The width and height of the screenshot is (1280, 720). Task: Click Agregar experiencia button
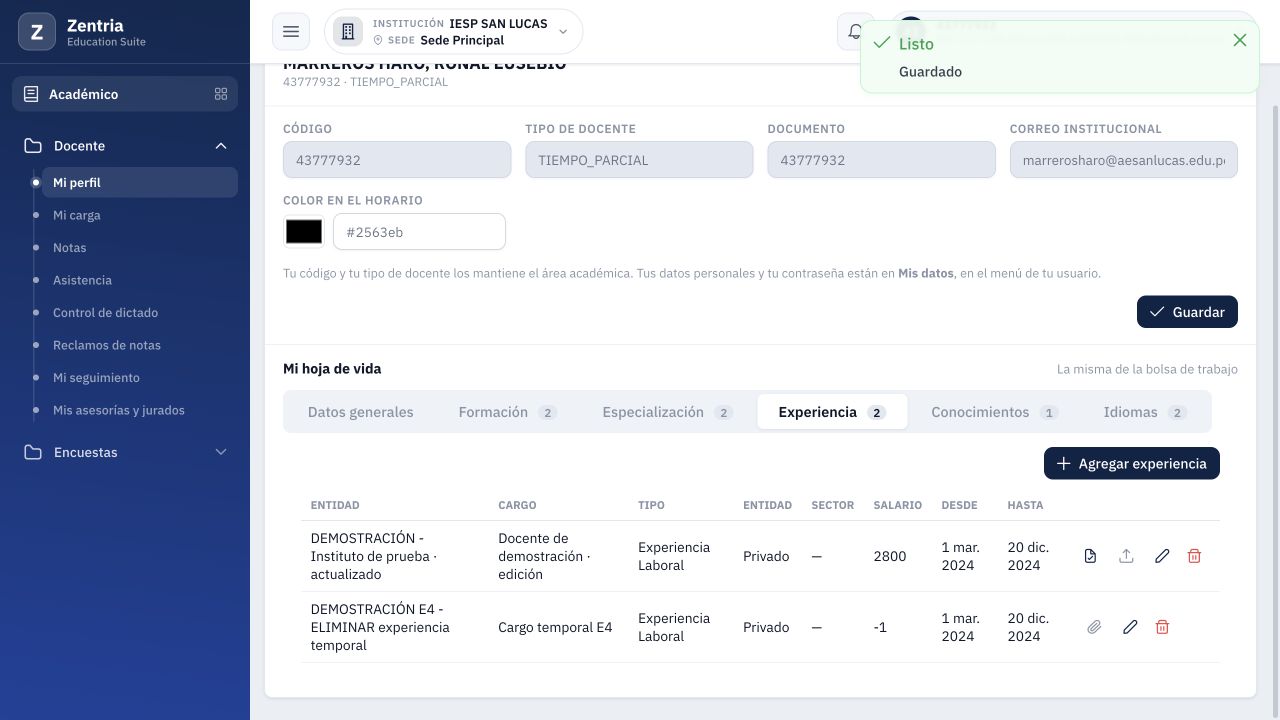click(1132, 463)
